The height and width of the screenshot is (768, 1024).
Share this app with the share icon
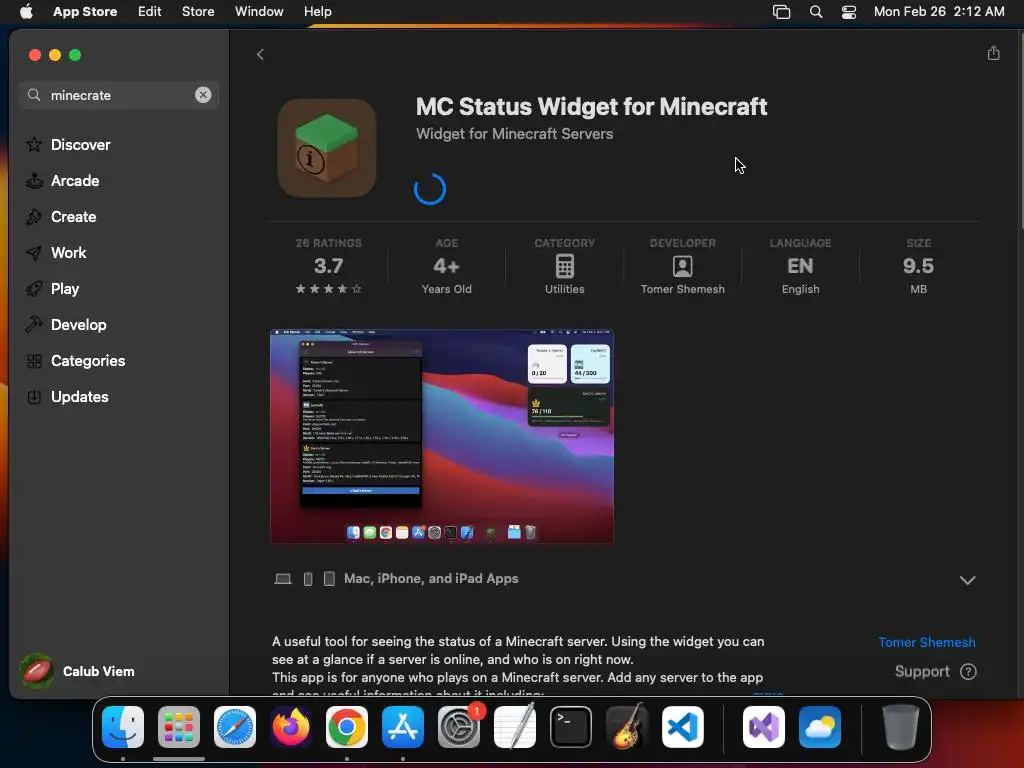coord(993,53)
